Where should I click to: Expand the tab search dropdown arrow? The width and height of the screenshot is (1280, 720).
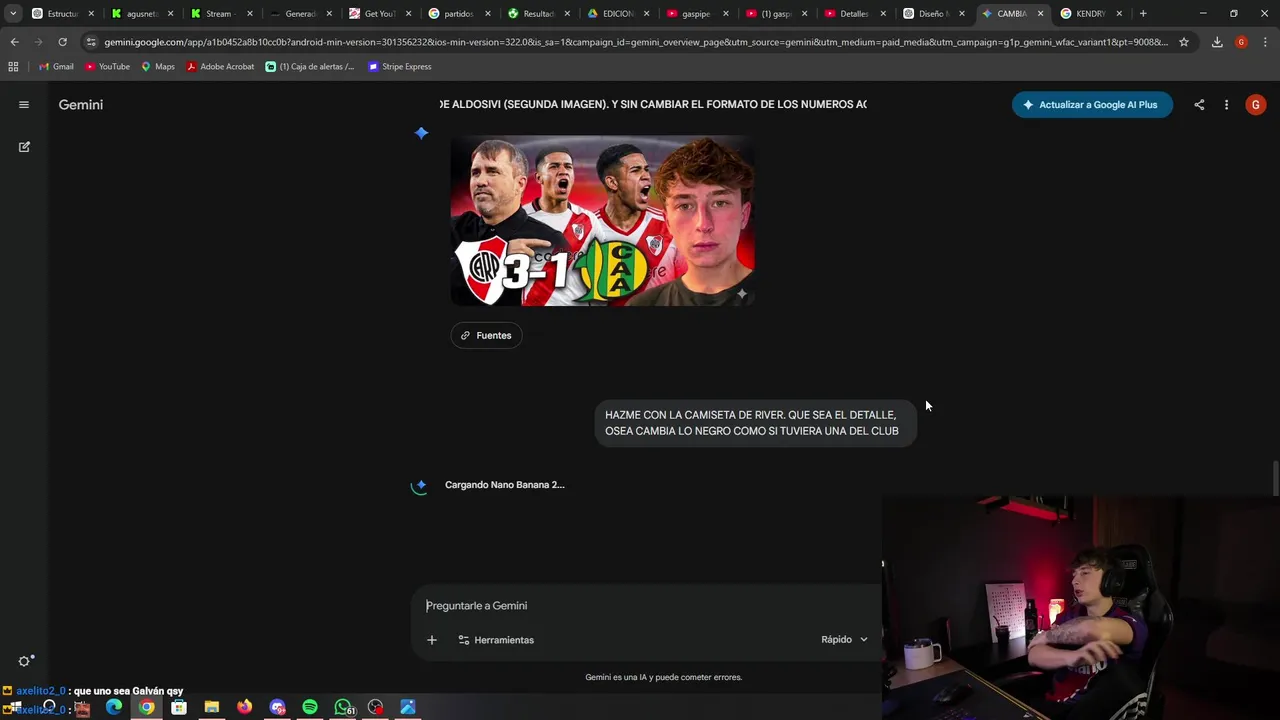(x=13, y=14)
